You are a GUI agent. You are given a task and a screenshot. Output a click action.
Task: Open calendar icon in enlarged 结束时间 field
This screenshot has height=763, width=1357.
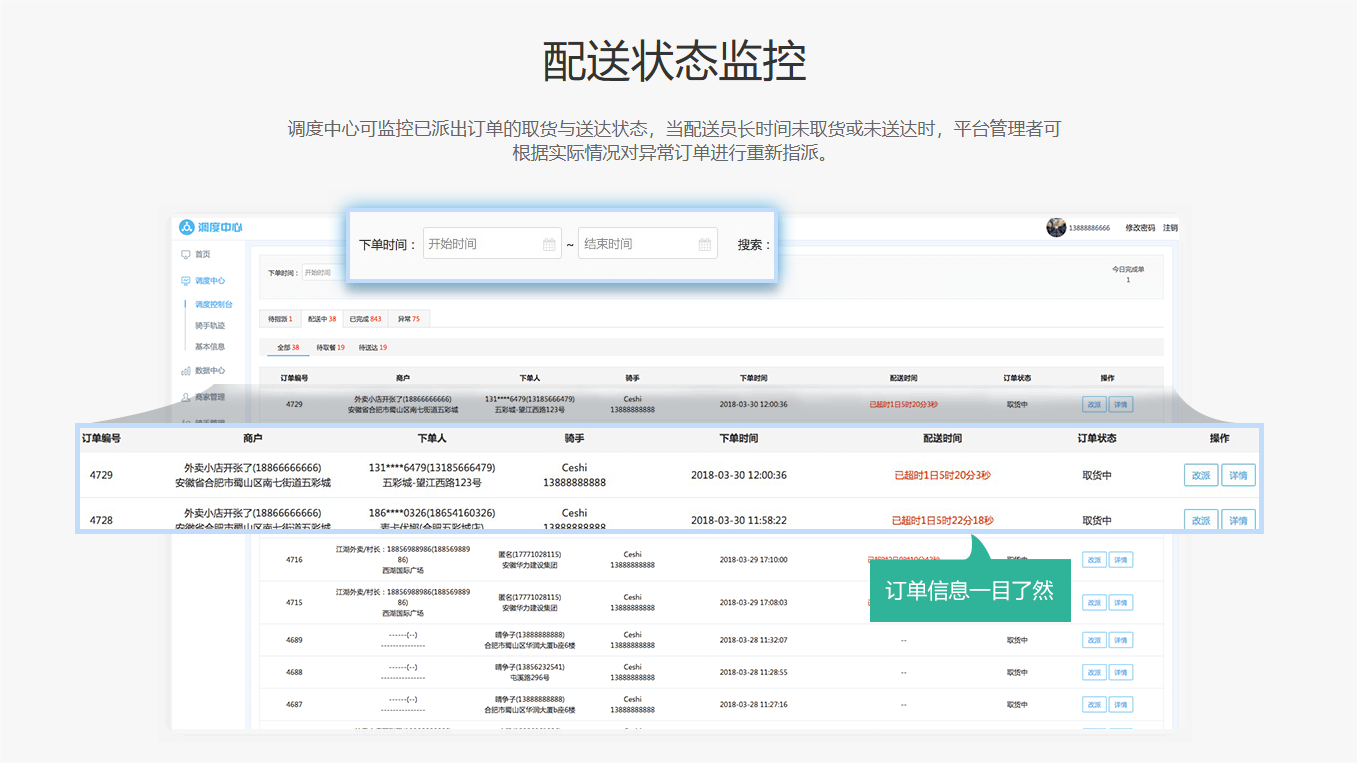[x=704, y=244]
